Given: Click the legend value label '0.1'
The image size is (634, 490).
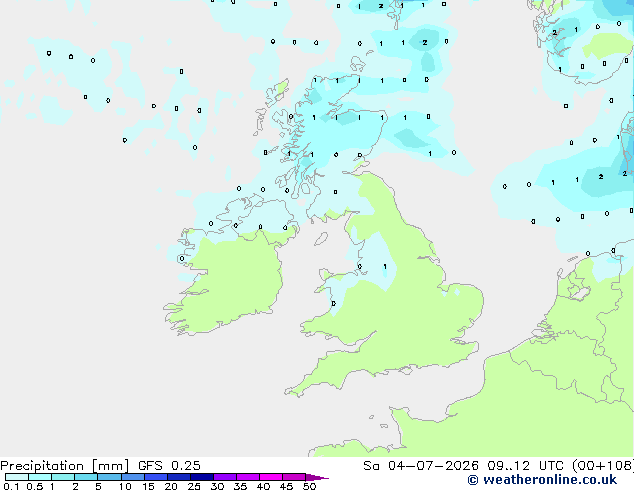Looking at the screenshot, I should [11, 486].
